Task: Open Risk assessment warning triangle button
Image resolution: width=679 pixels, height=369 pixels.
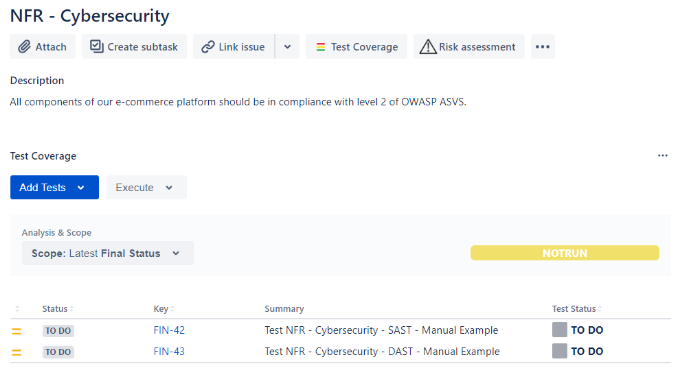Action: click(x=469, y=47)
